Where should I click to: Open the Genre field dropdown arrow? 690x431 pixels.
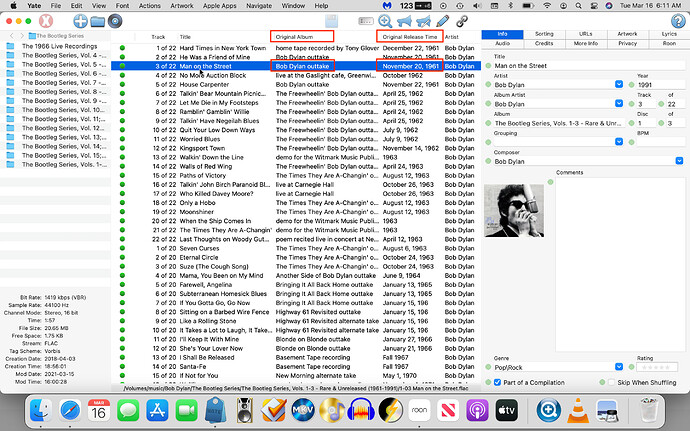[619, 366]
